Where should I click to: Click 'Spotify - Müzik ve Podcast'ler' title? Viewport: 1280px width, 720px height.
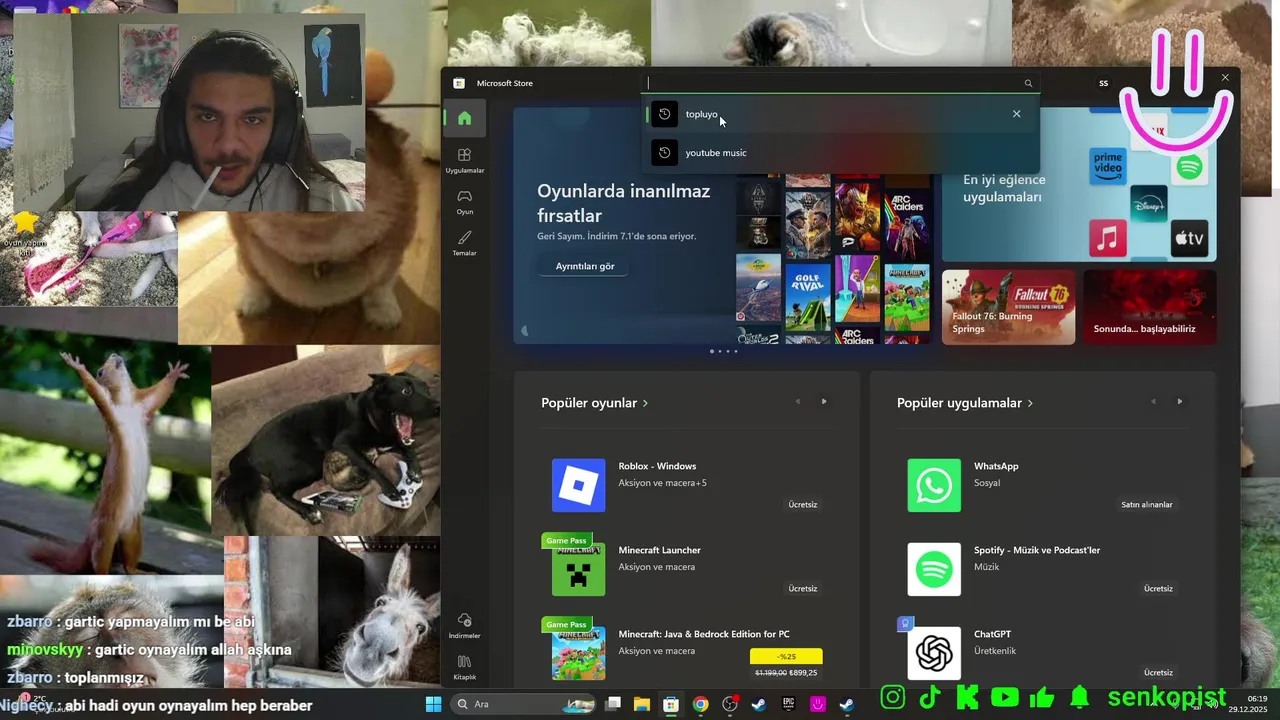point(1037,550)
